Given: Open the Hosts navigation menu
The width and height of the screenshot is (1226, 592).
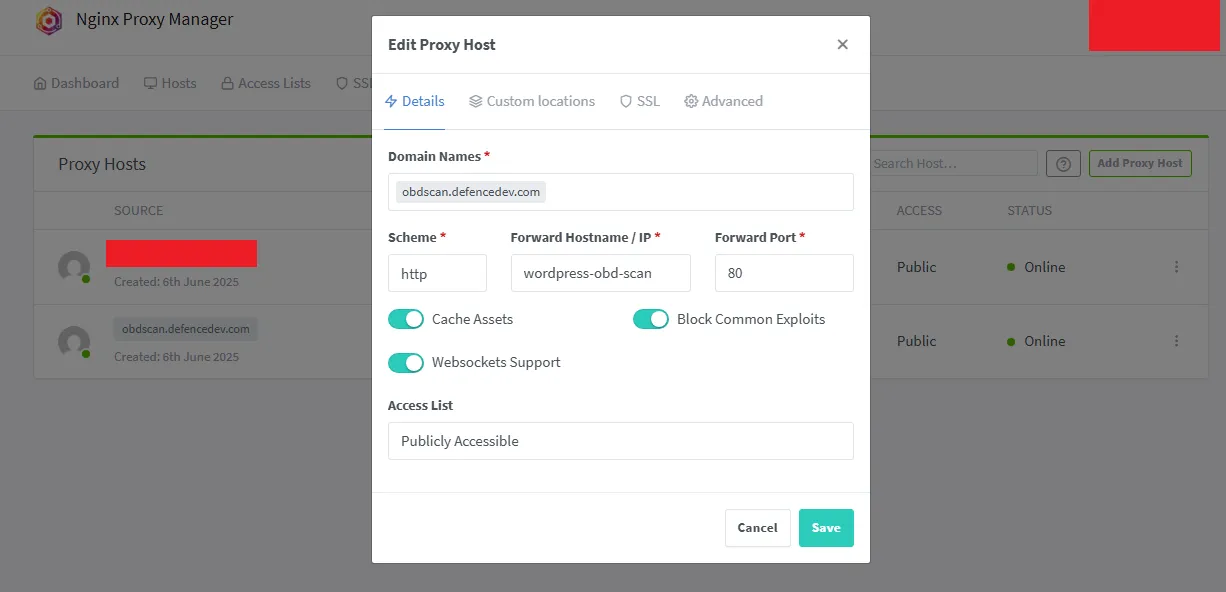Looking at the screenshot, I should click(170, 83).
